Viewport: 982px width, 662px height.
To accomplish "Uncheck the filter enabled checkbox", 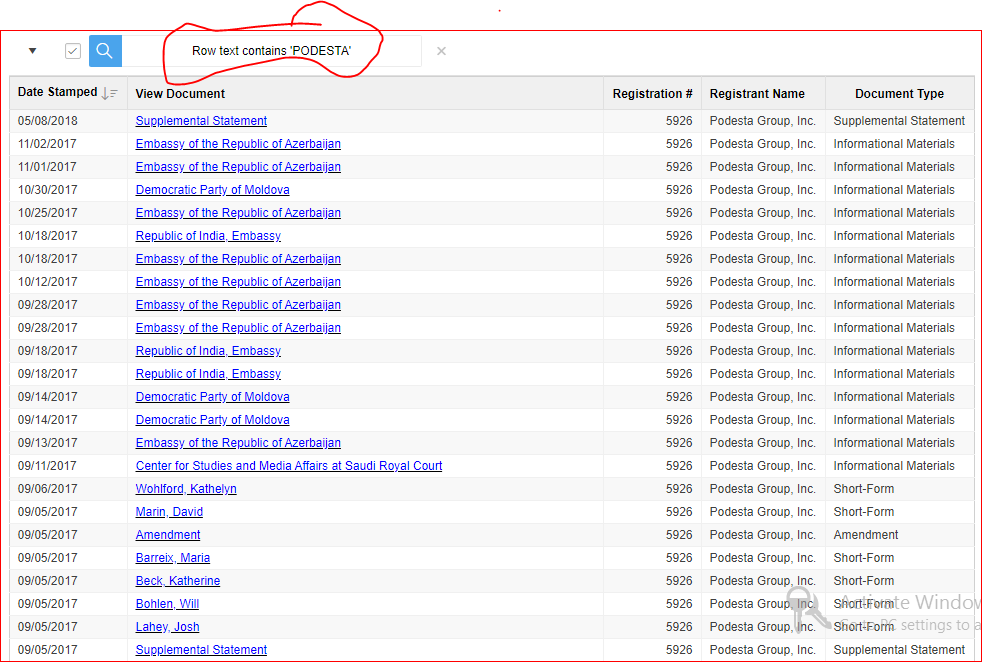I will coord(73,51).
